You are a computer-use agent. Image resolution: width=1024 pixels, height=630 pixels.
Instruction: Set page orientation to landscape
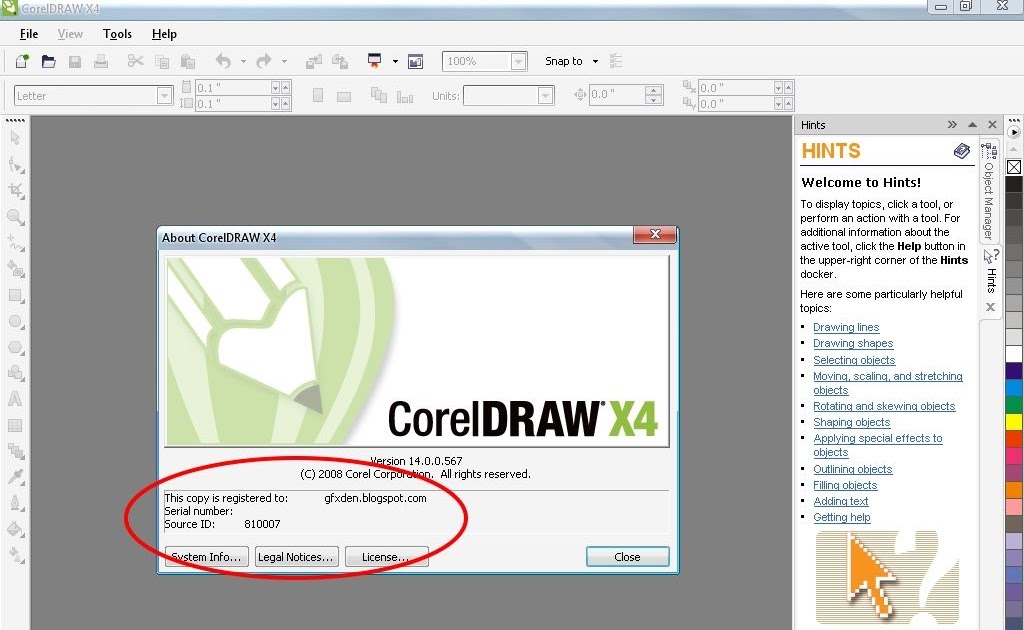click(343, 93)
